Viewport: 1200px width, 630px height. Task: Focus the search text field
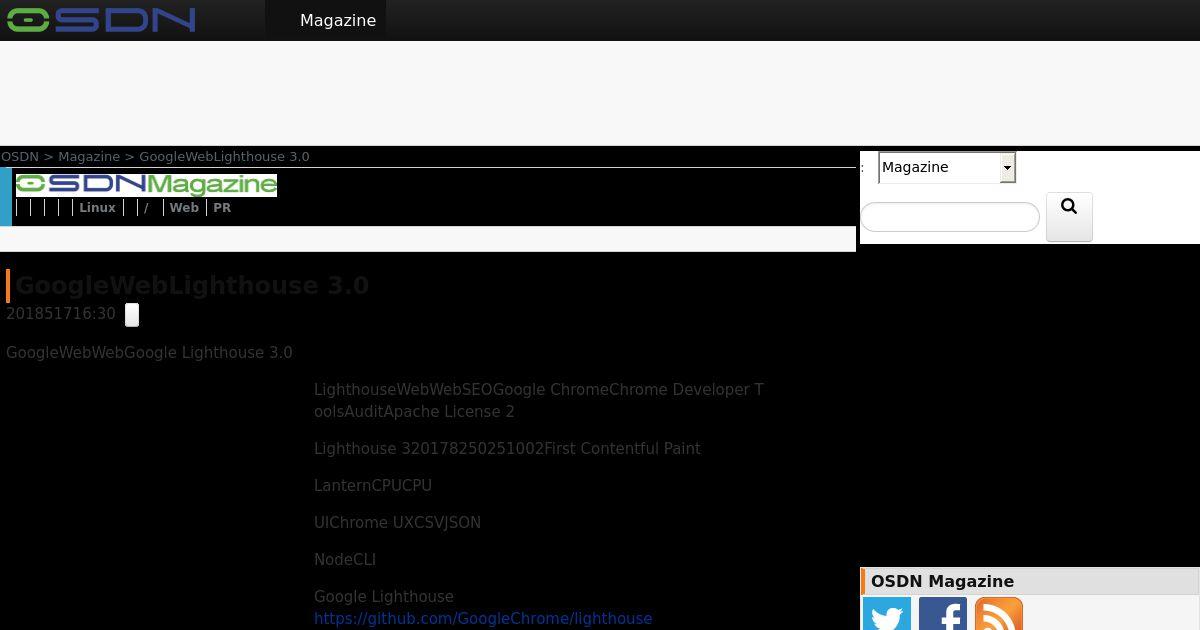tap(950, 217)
